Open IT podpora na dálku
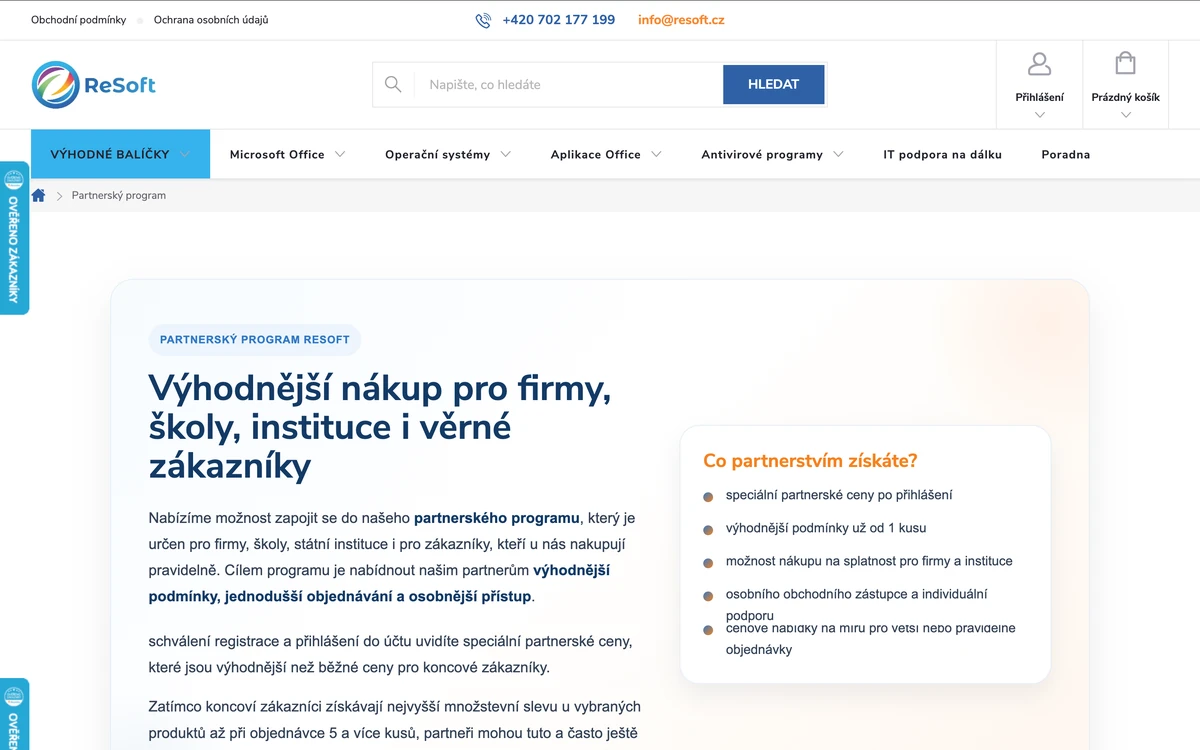This screenshot has width=1200, height=750. 942,155
